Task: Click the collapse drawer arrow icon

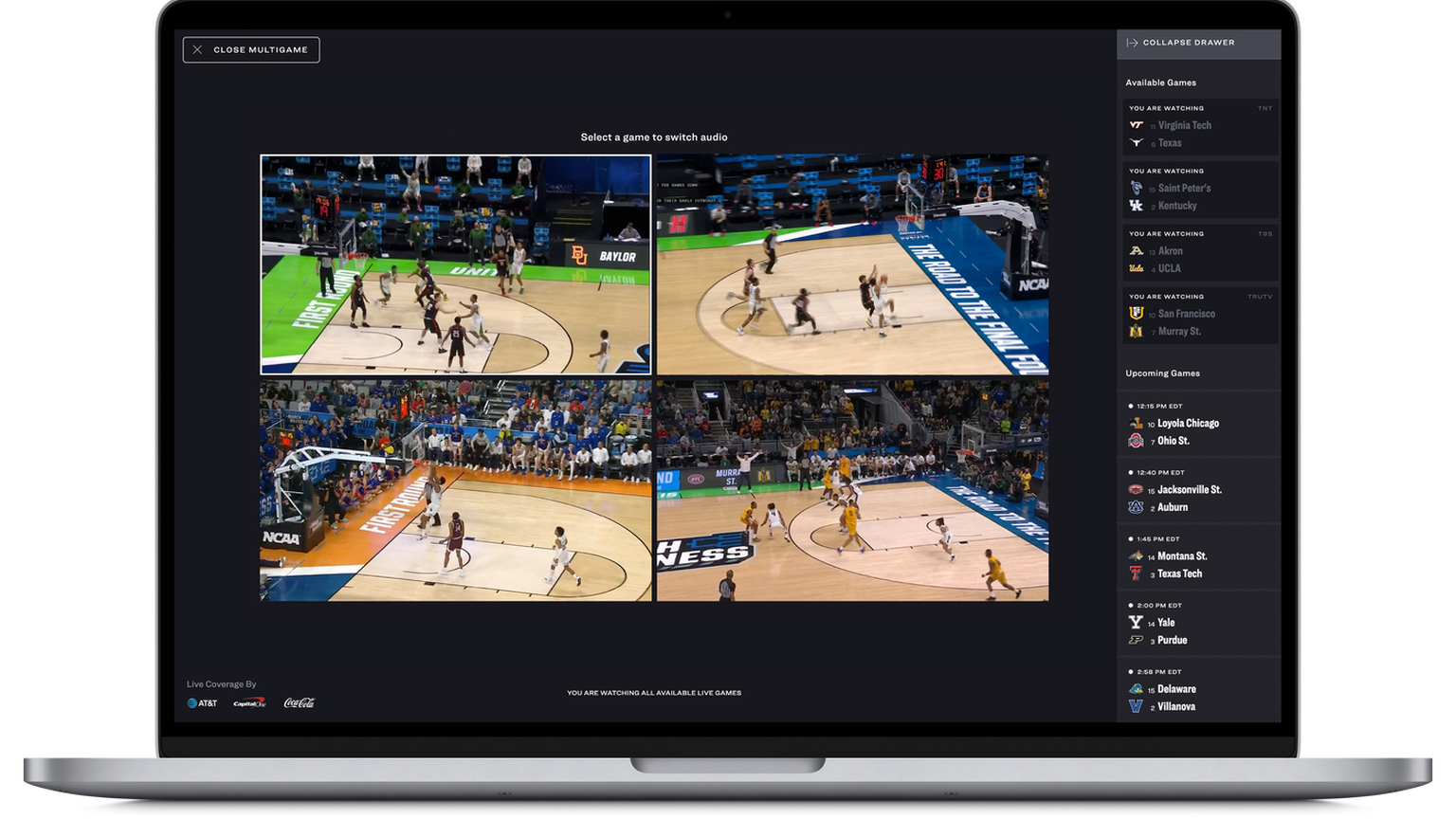Action: (1132, 43)
